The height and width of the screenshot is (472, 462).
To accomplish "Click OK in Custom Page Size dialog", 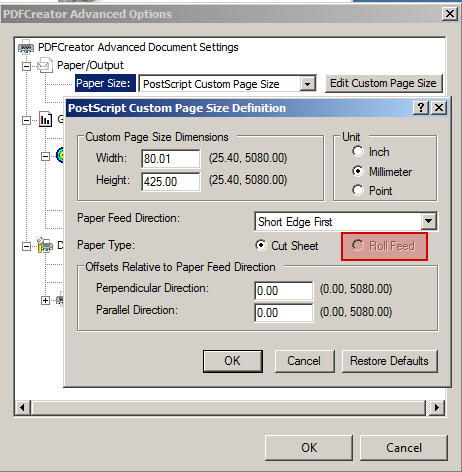I will [x=233, y=361].
